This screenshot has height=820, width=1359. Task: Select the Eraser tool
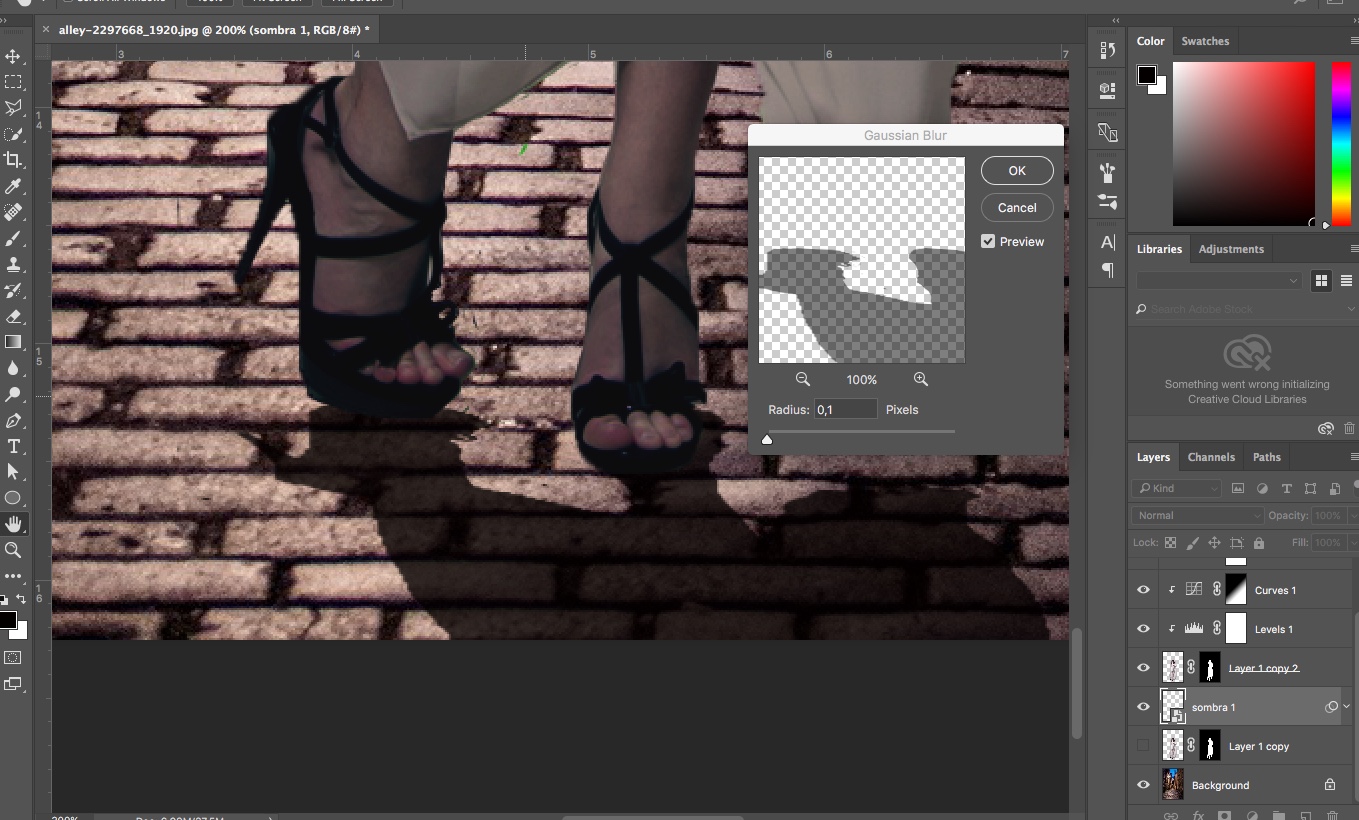(13, 316)
